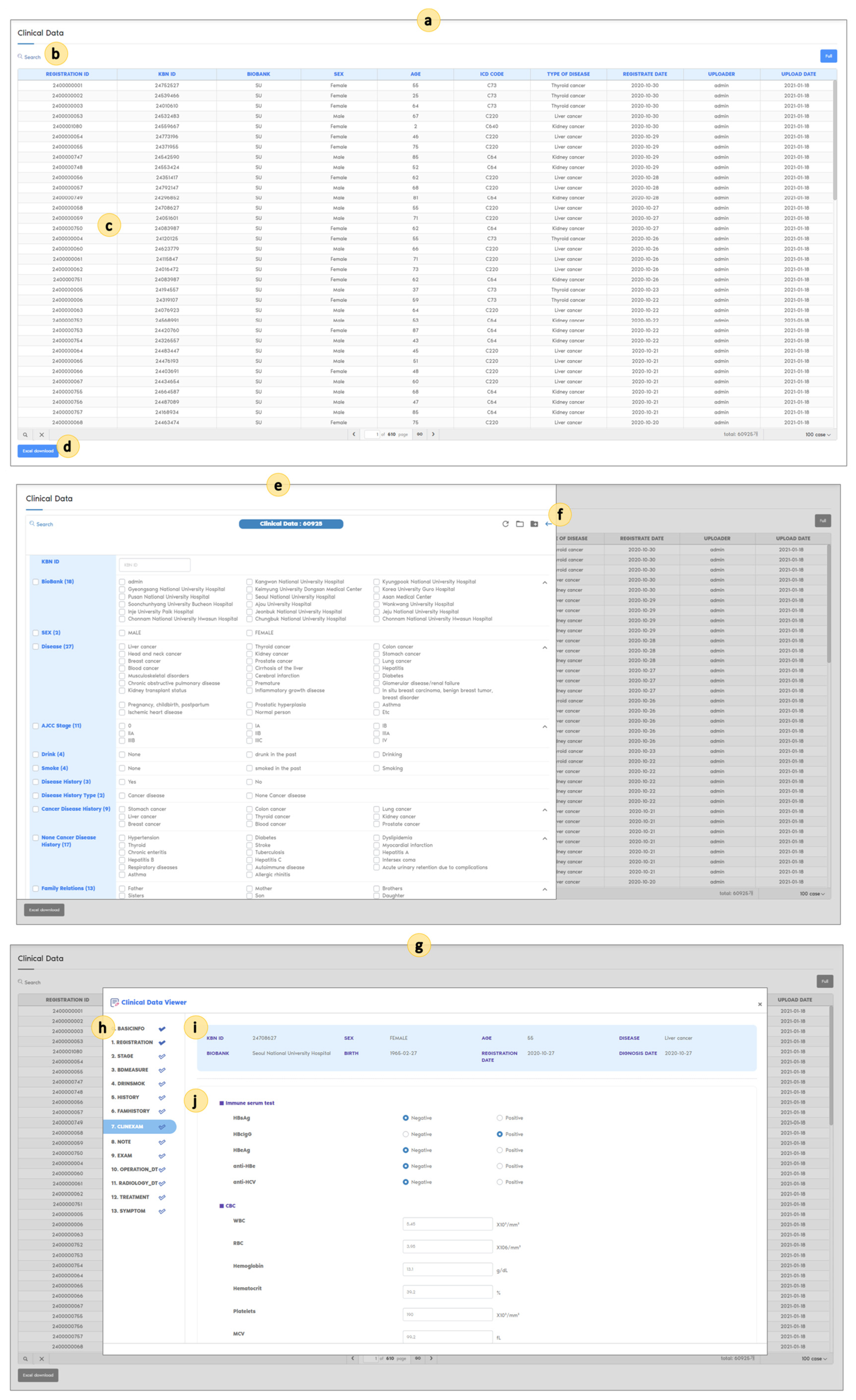Click the add-folder icon with plus sign
The image size is (856, 1400).
[x=534, y=524]
